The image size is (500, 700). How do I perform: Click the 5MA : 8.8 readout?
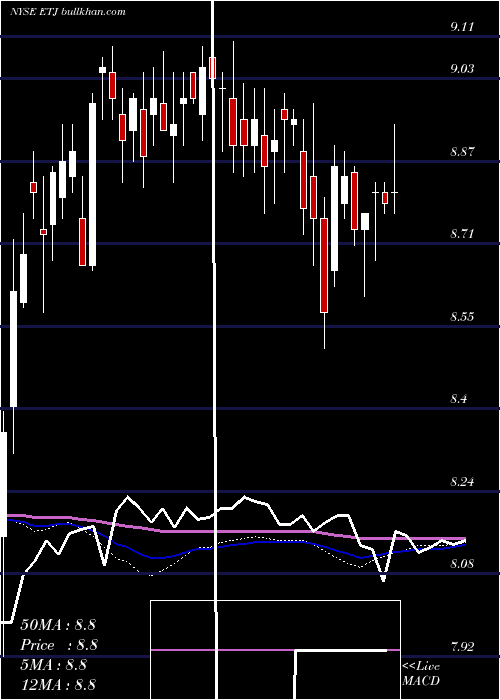coord(54,665)
